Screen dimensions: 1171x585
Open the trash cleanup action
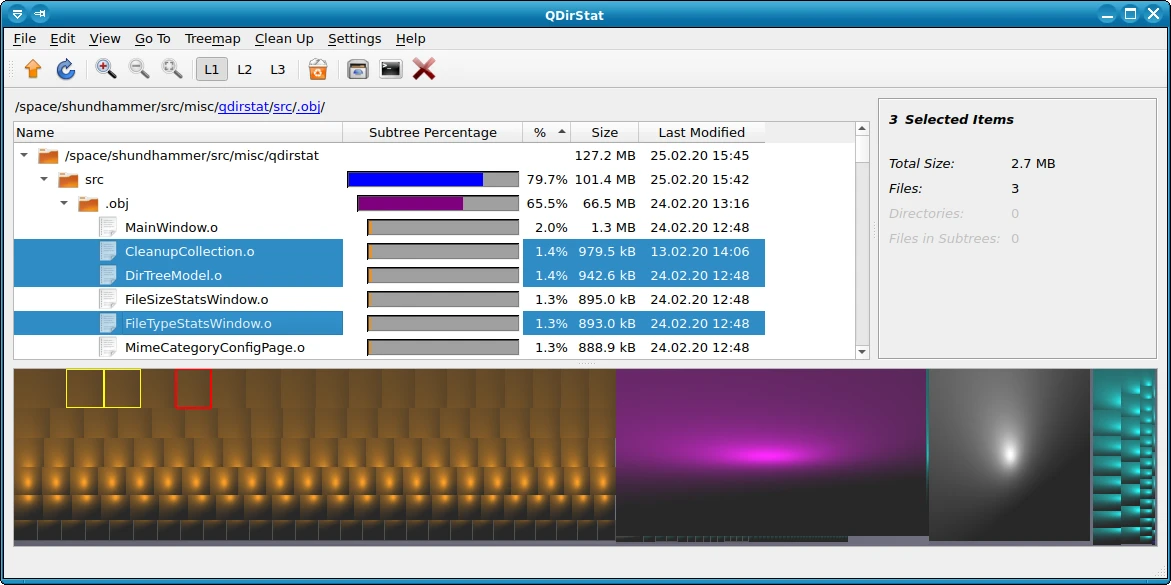tap(317, 69)
